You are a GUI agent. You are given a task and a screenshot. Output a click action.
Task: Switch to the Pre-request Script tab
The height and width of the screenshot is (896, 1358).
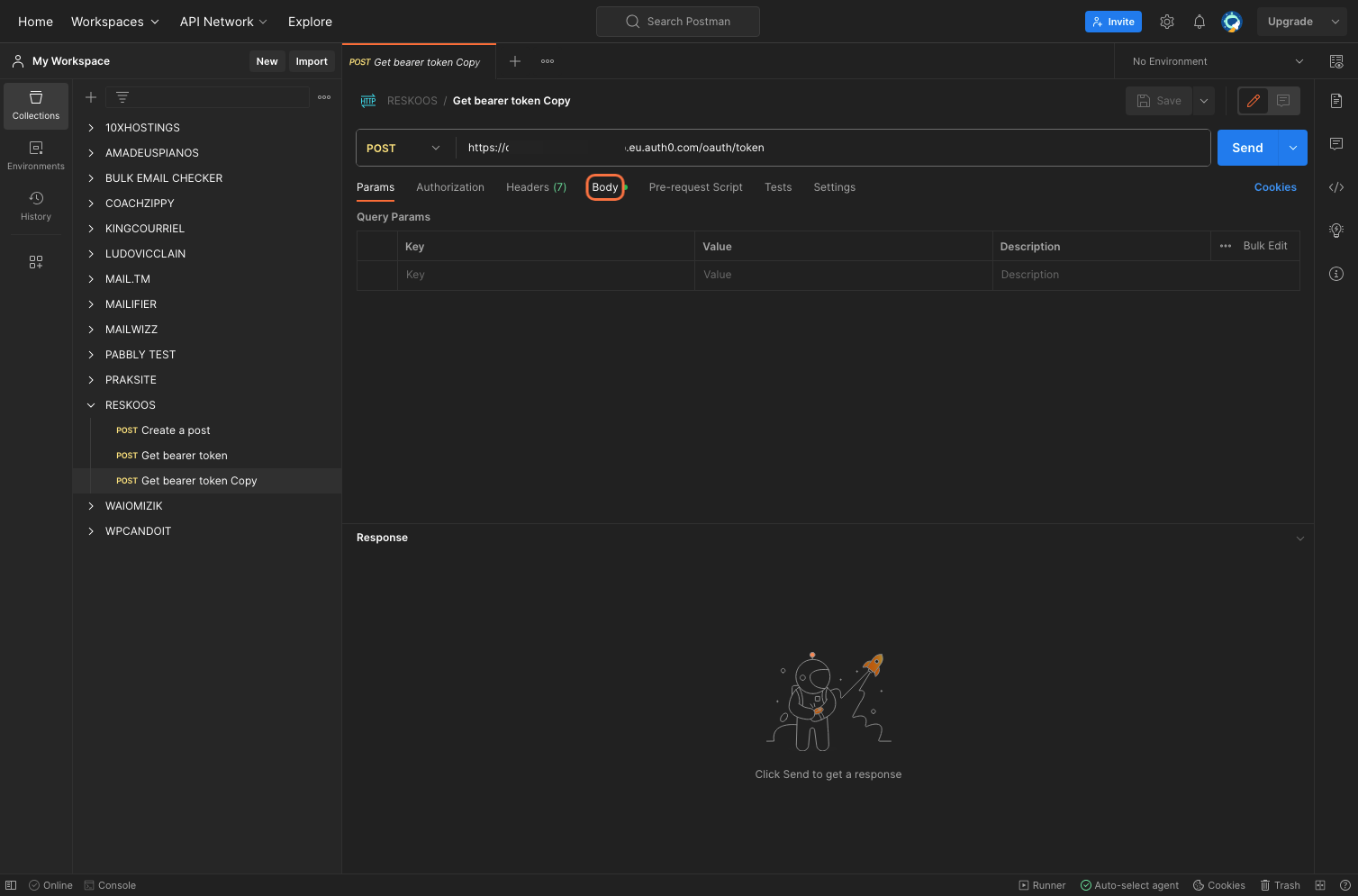[695, 187]
